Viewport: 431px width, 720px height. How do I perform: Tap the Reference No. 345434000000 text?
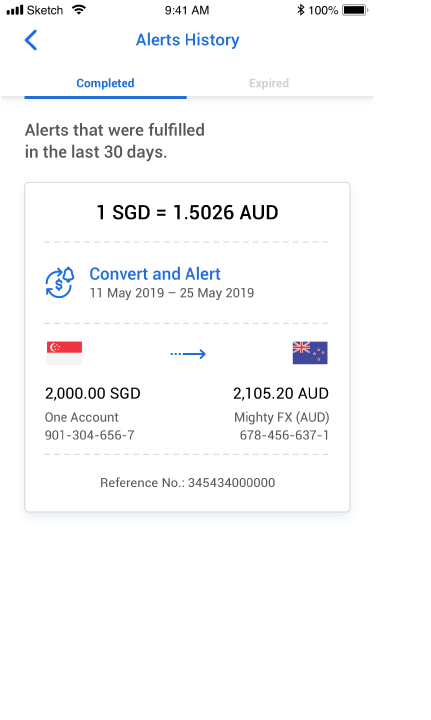pos(187,483)
